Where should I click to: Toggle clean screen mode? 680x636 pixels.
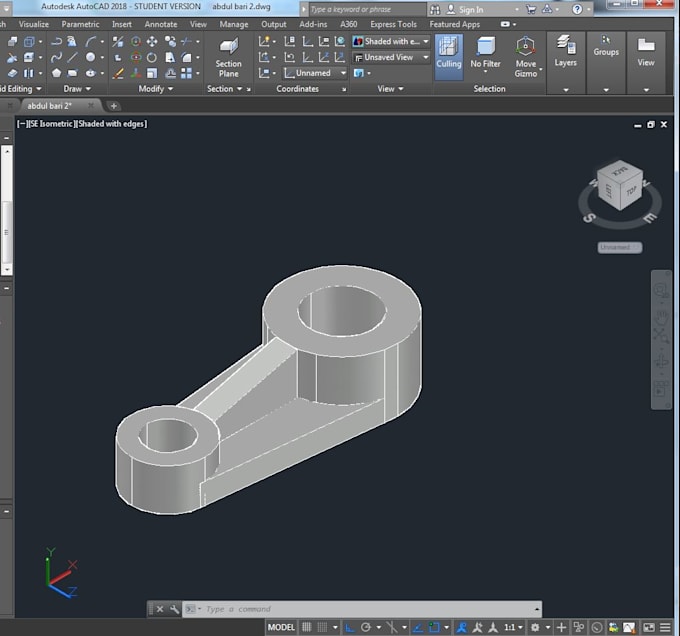click(x=649, y=627)
